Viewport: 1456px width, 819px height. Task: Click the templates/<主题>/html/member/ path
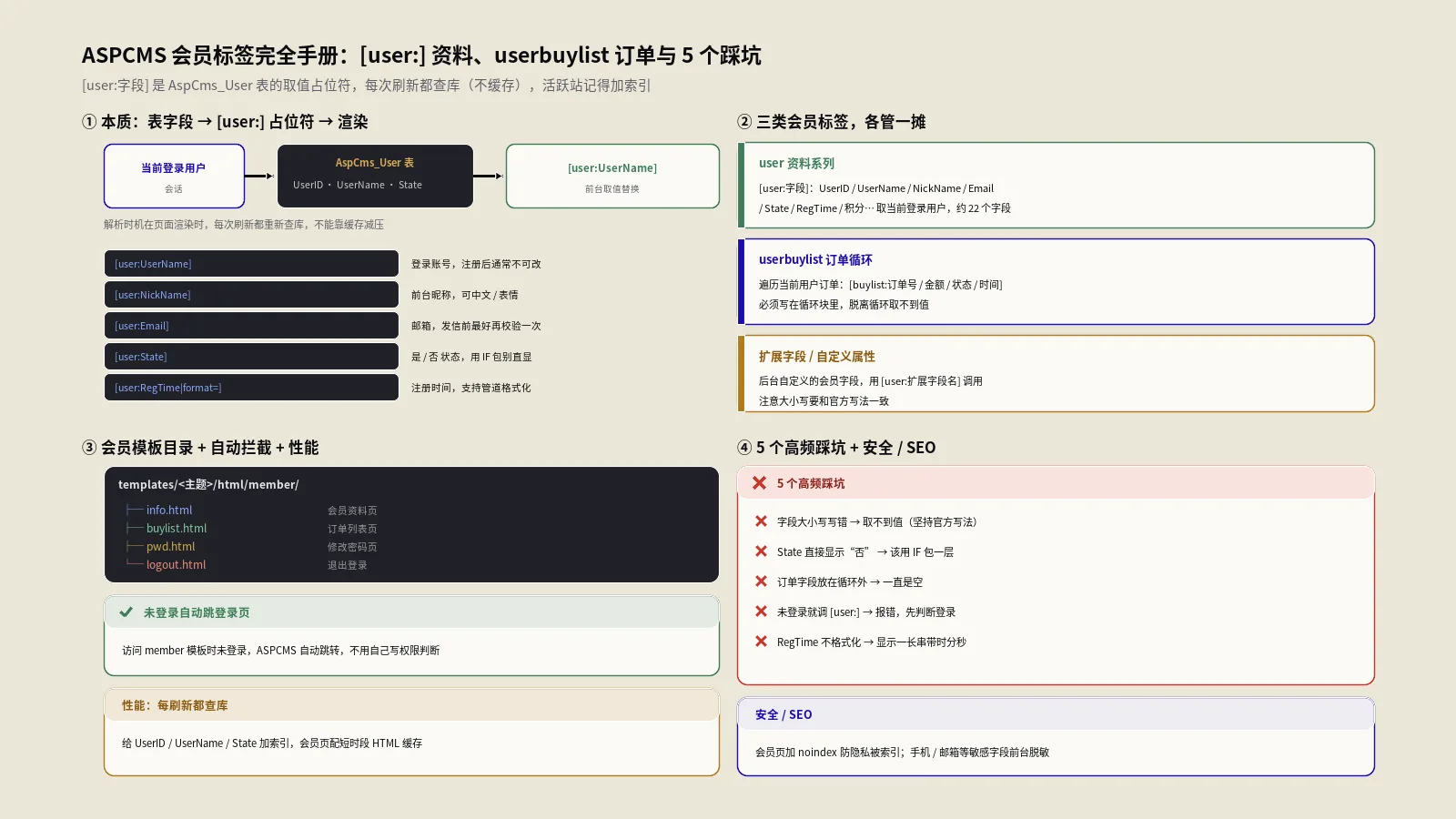point(208,485)
